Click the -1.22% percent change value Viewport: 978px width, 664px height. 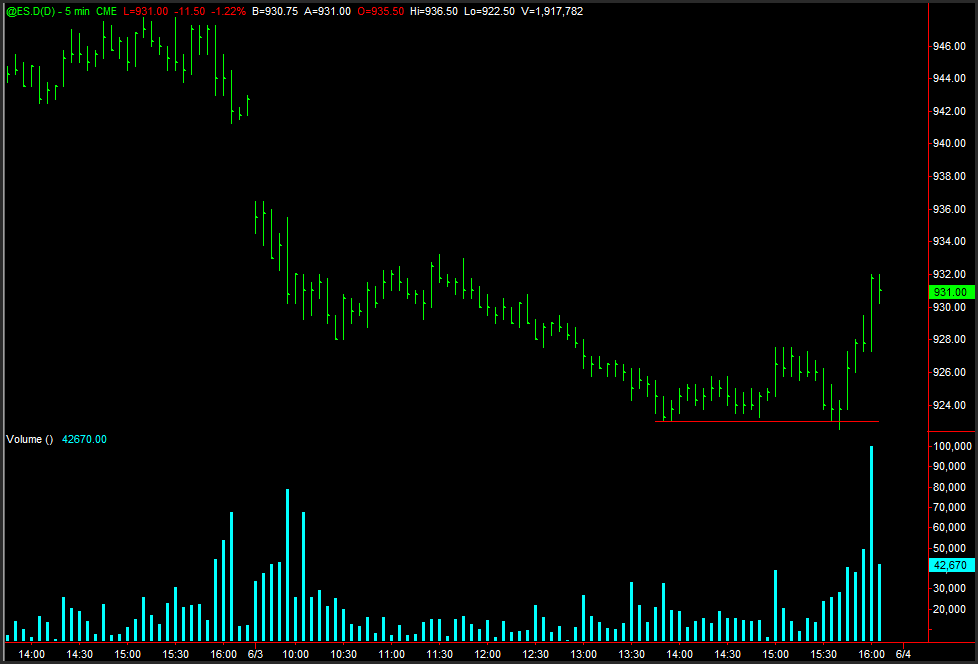point(228,11)
